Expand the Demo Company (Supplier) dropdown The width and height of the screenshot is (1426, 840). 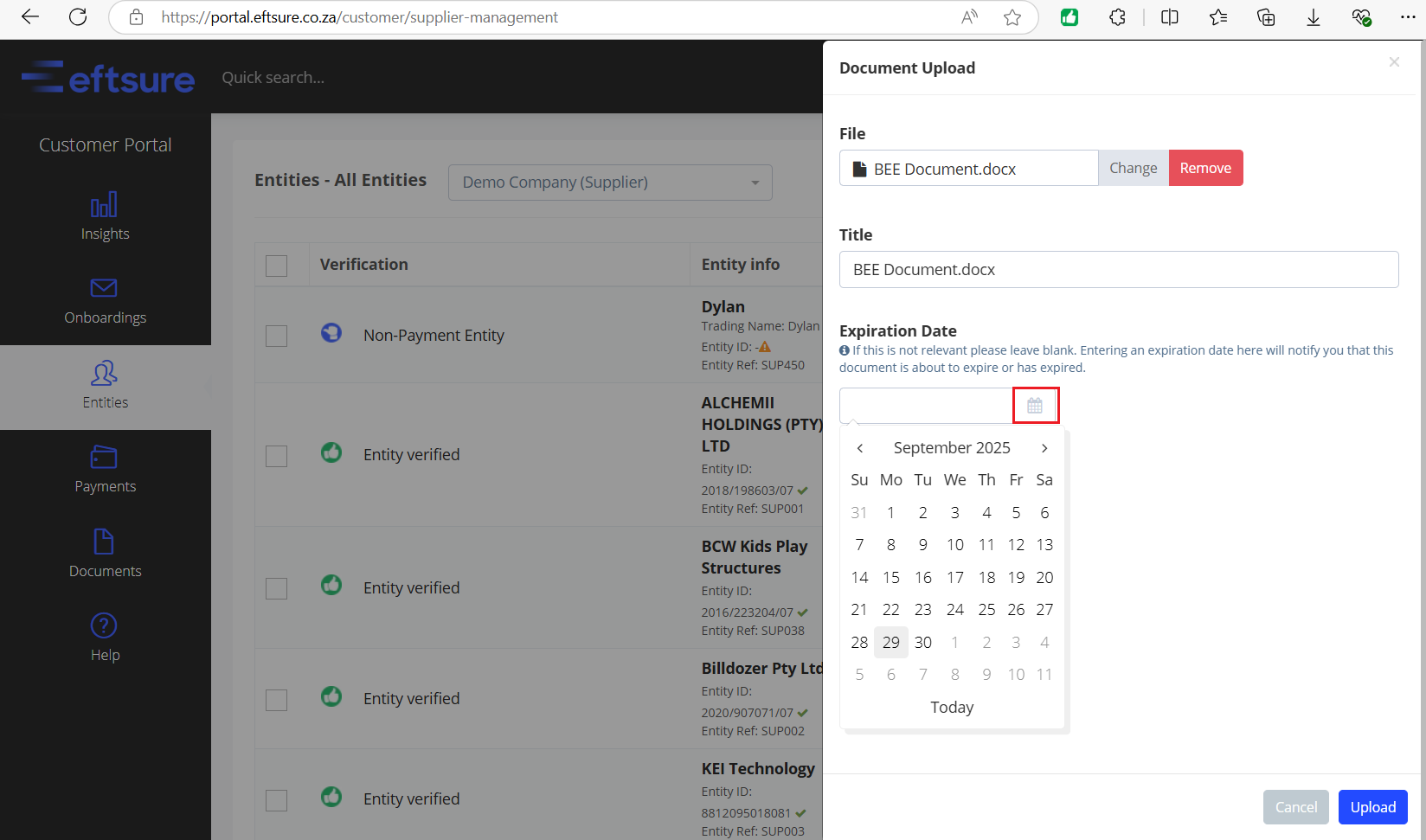point(610,183)
